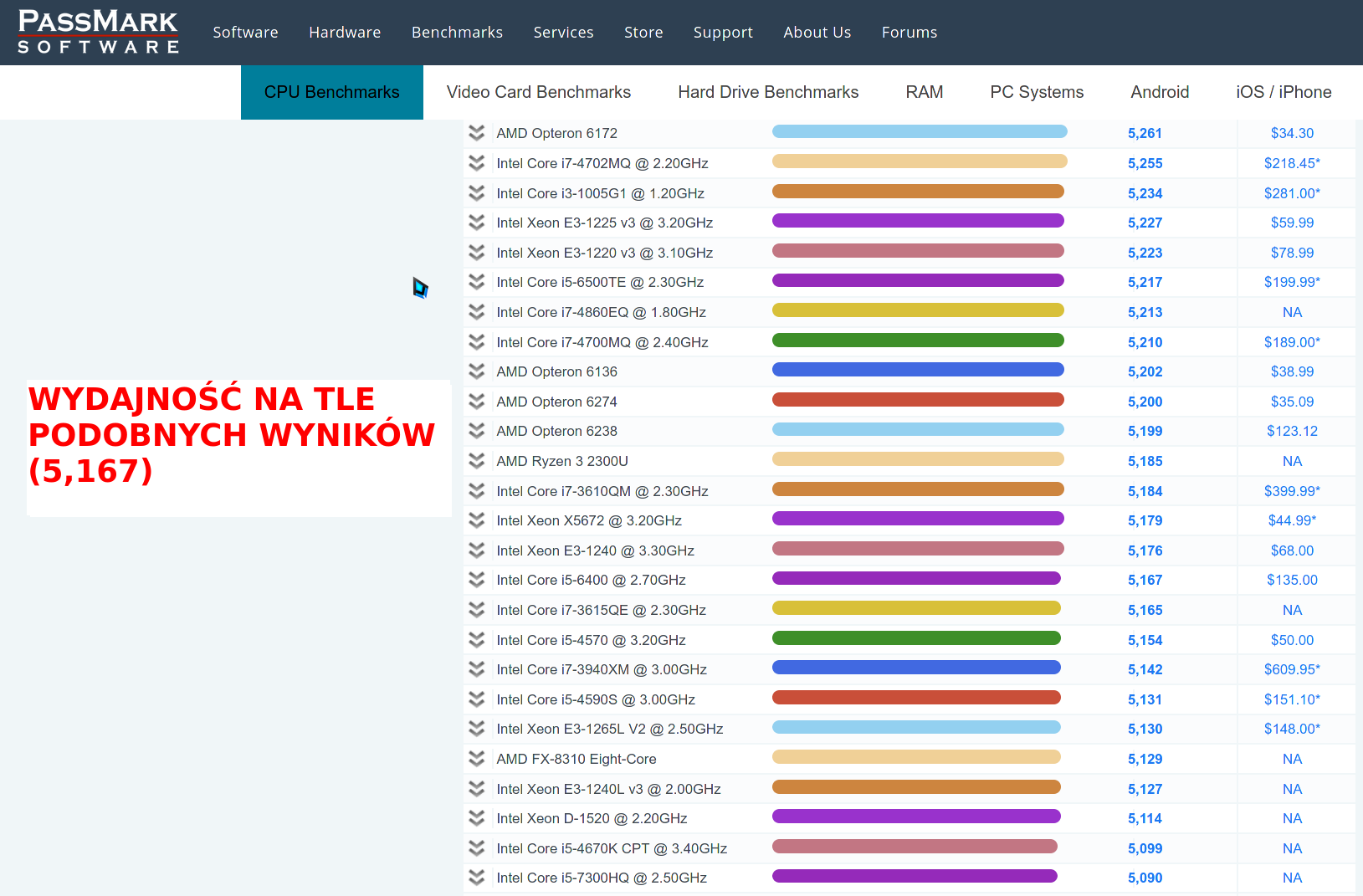Open Intel Core i7-3610QM @ 2.30GHz link

tap(602, 491)
